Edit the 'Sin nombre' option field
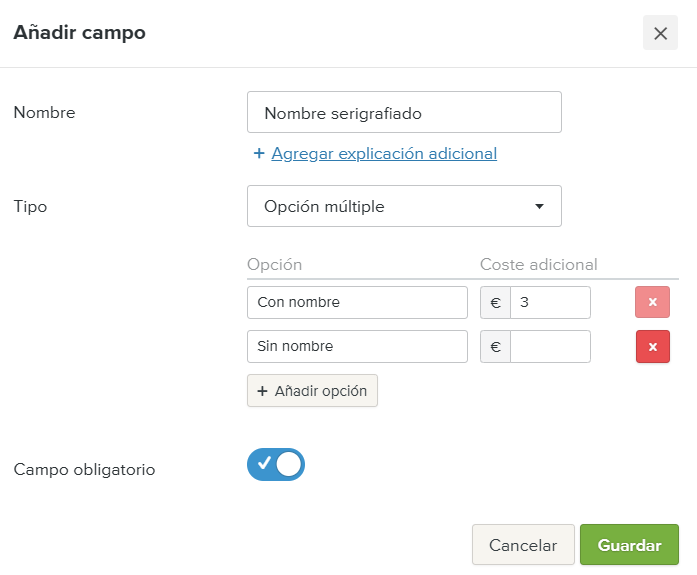This screenshot has height=575, width=697. click(x=357, y=346)
